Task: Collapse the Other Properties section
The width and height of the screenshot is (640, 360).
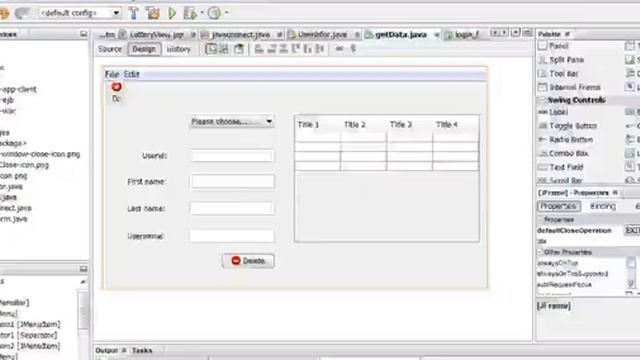Action: 540,252
